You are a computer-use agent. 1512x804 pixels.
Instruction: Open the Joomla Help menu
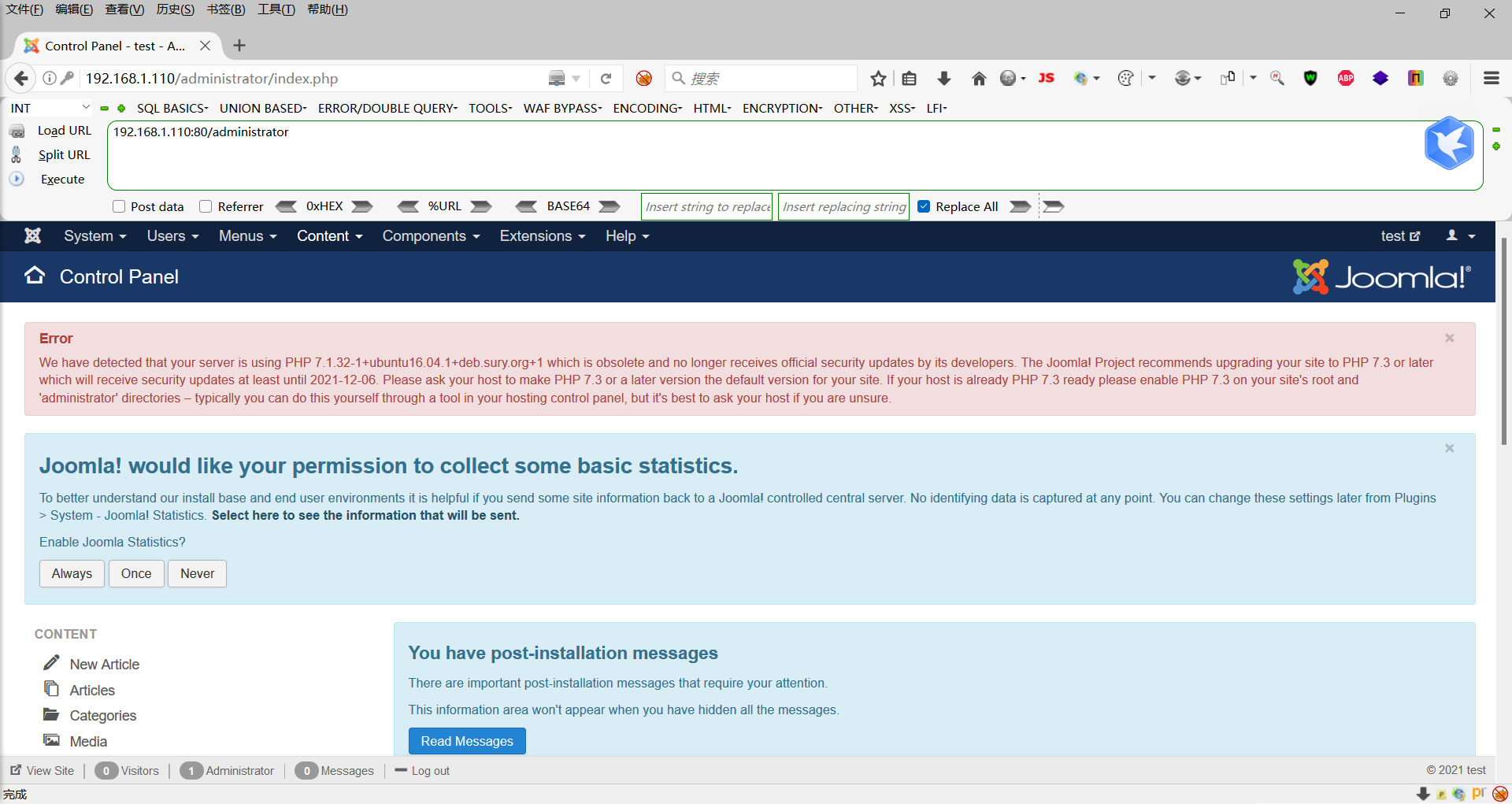point(627,236)
